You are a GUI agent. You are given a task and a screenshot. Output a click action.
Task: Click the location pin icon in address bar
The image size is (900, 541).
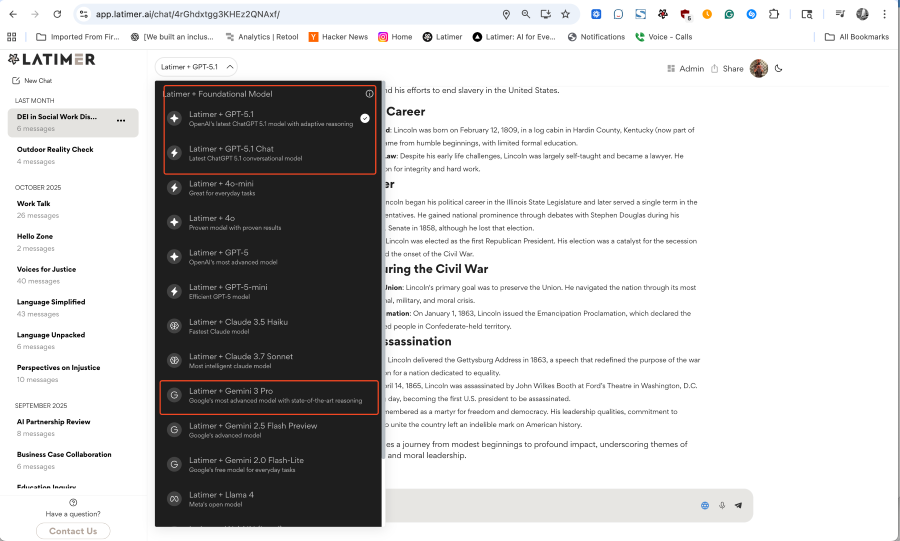[x=506, y=14]
